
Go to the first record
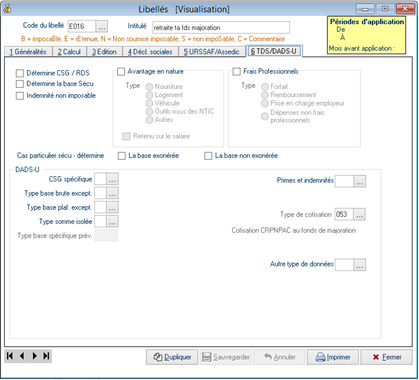click(10, 356)
